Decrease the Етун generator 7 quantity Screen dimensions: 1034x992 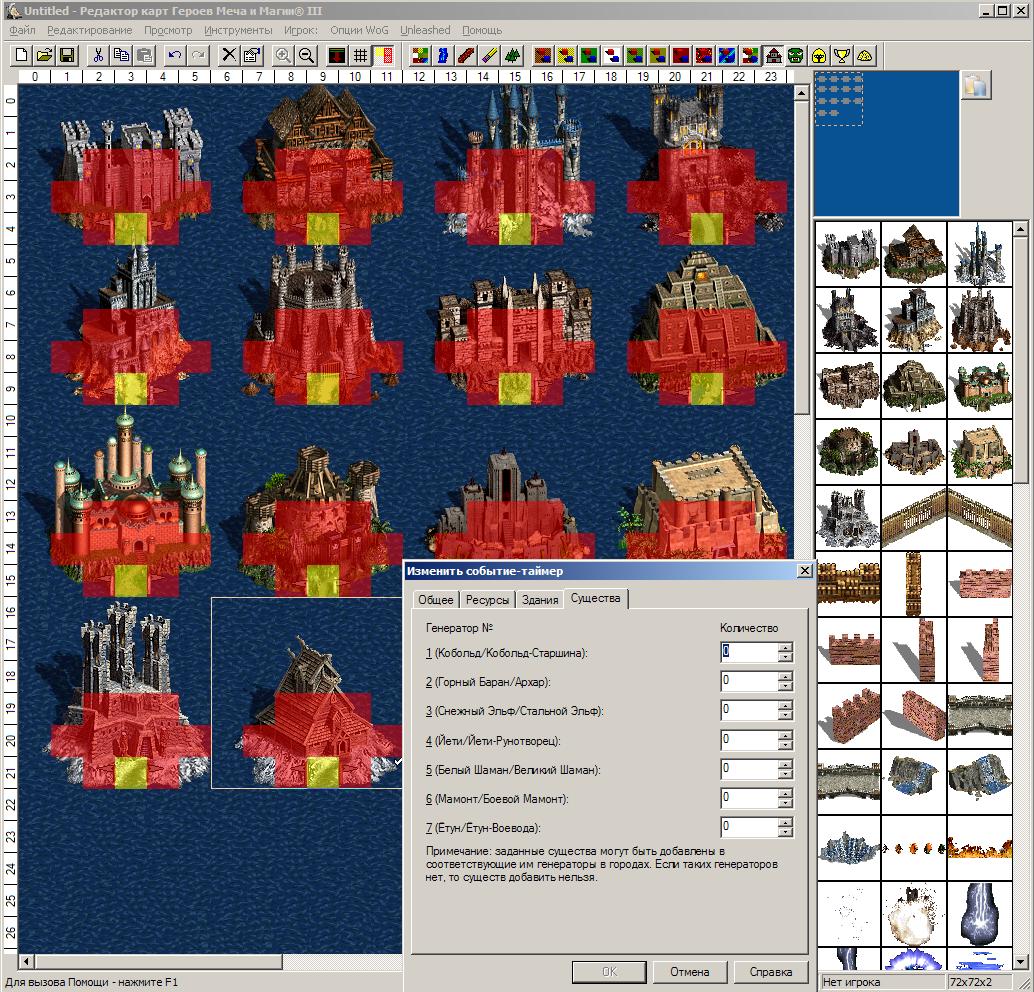(785, 832)
